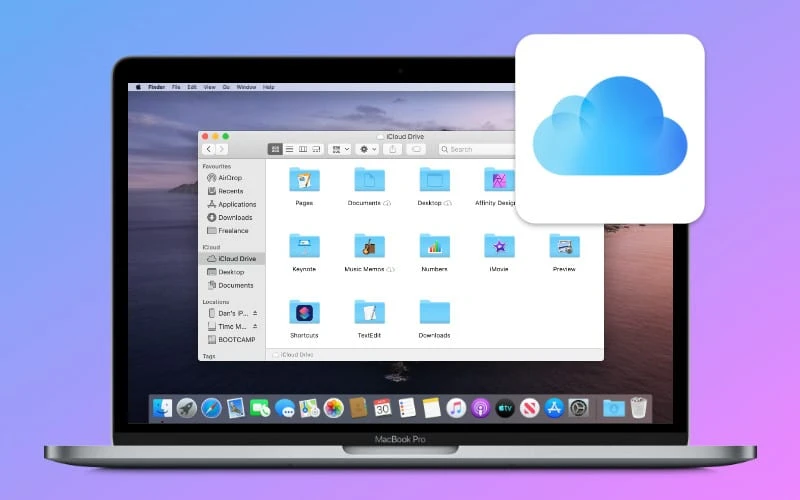The image size is (800, 500).
Task: Launch Safari from the Dock
Action: tap(211, 408)
